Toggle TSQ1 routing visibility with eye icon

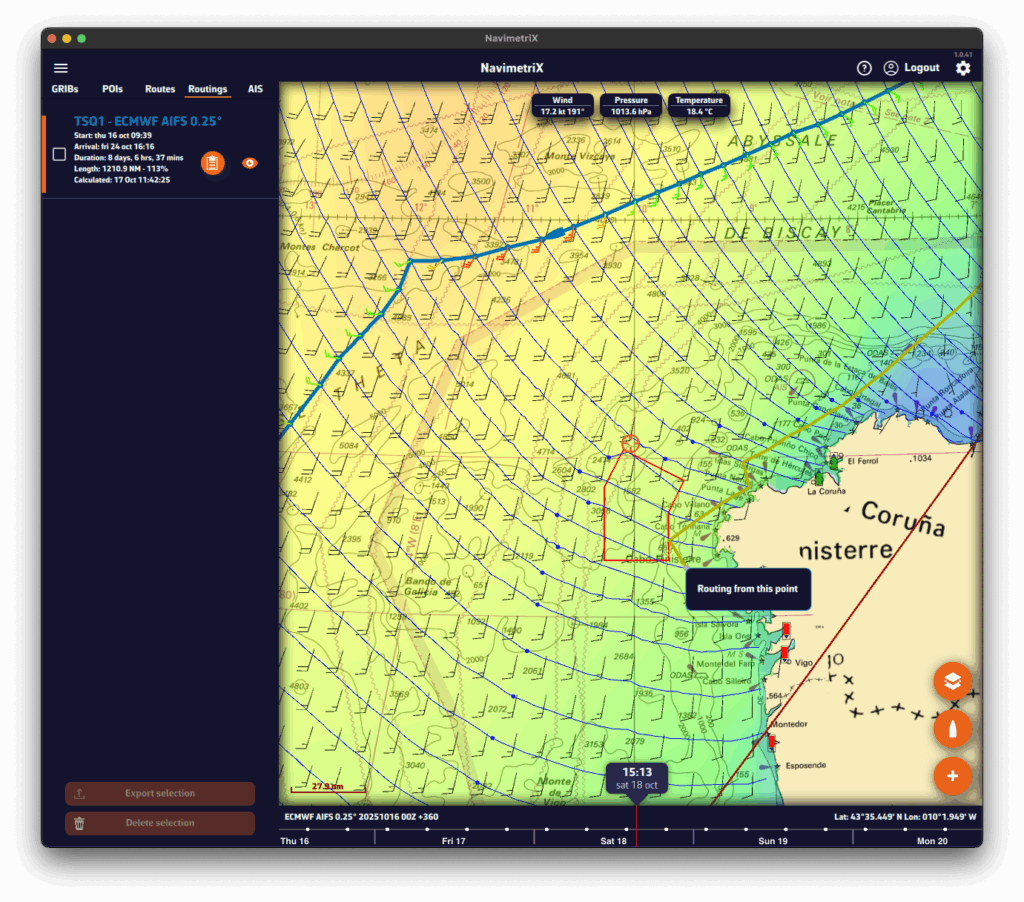(250, 163)
